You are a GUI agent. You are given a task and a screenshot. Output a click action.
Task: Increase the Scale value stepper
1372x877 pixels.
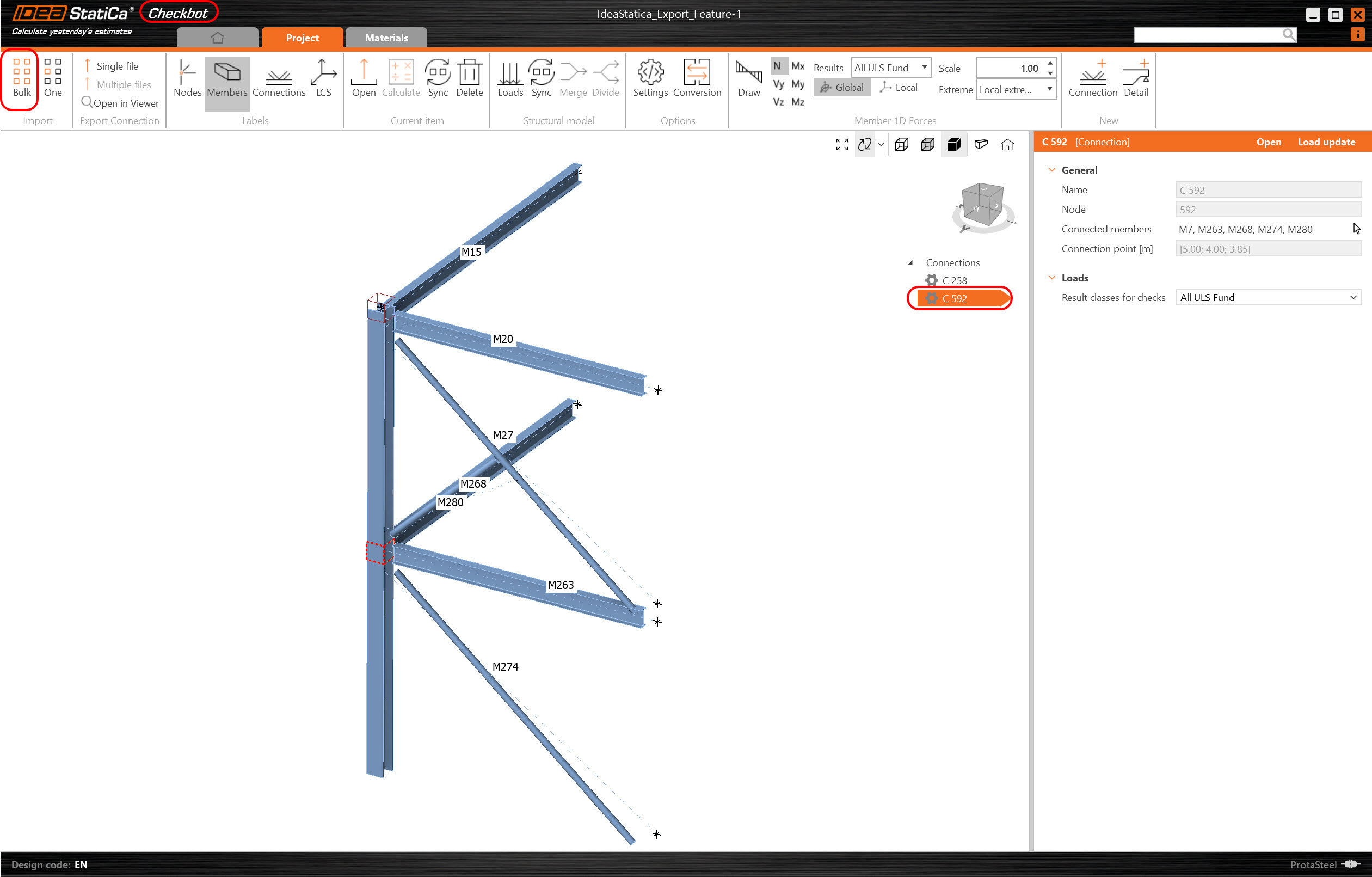click(x=1050, y=63)
